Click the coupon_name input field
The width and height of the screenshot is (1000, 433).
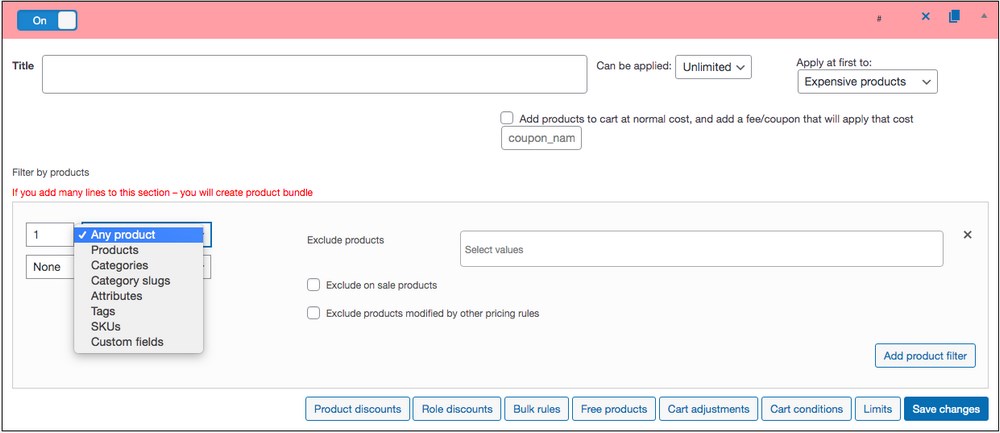[x=541, y=138]
